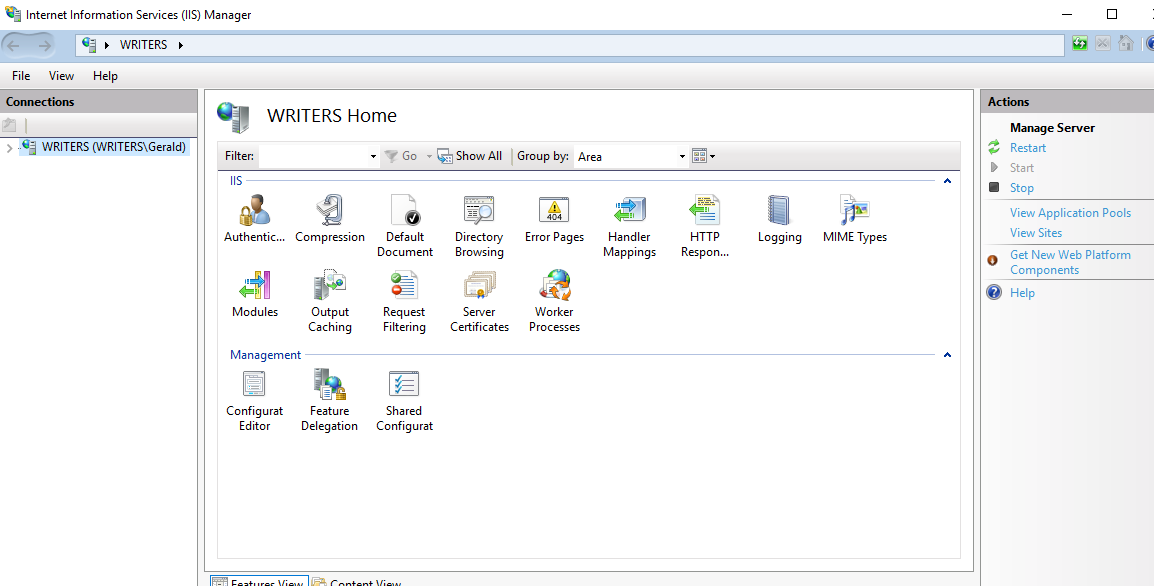Open the Go button dropdown arrow
Viewport: 1154px width, 586px height.
(x=429, y=156)
